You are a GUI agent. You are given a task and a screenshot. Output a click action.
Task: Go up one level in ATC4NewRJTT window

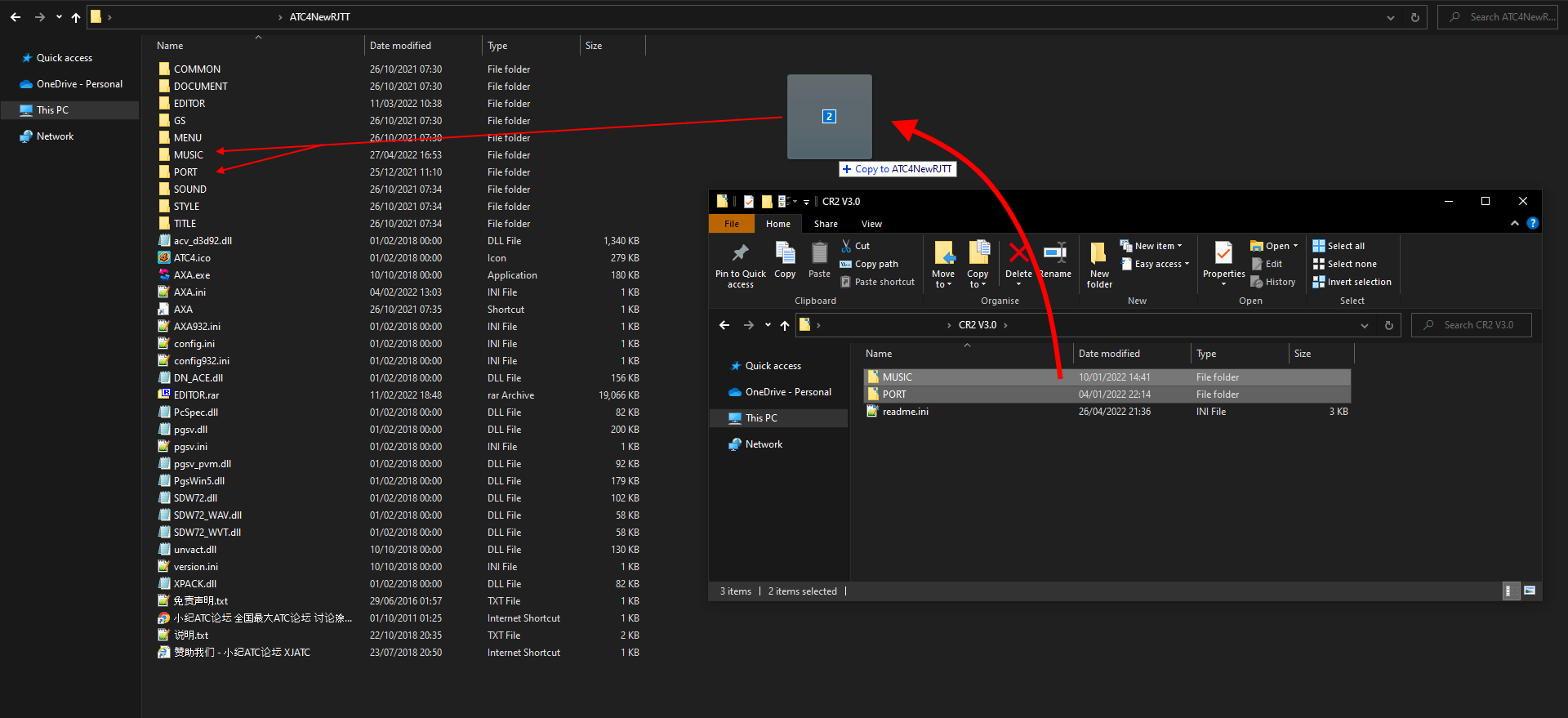(x=76, y=17)
